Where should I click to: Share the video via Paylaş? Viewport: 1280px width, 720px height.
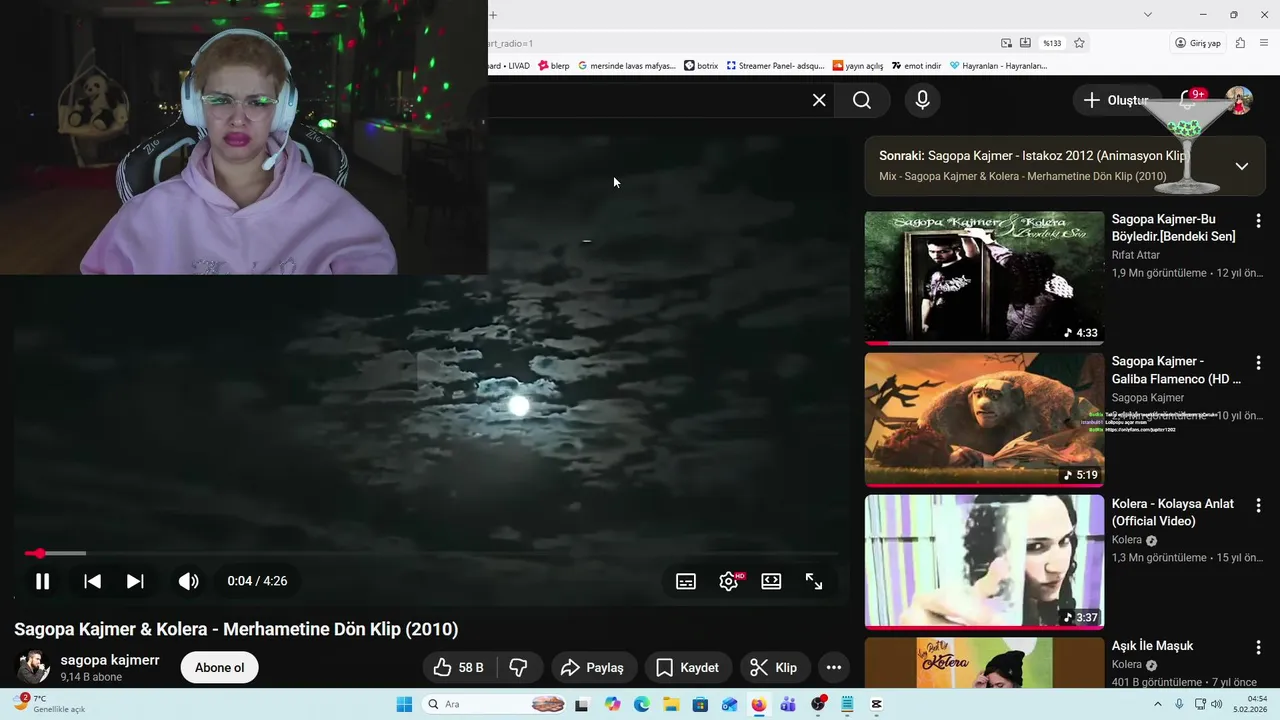[x=592, y=667]
